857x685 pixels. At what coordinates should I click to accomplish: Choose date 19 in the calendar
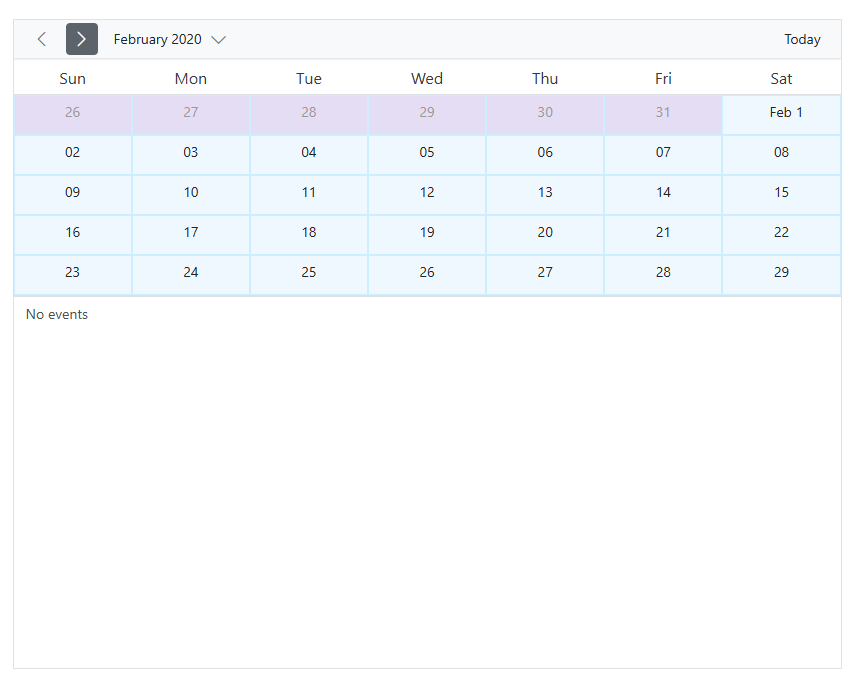pos(427,235)
